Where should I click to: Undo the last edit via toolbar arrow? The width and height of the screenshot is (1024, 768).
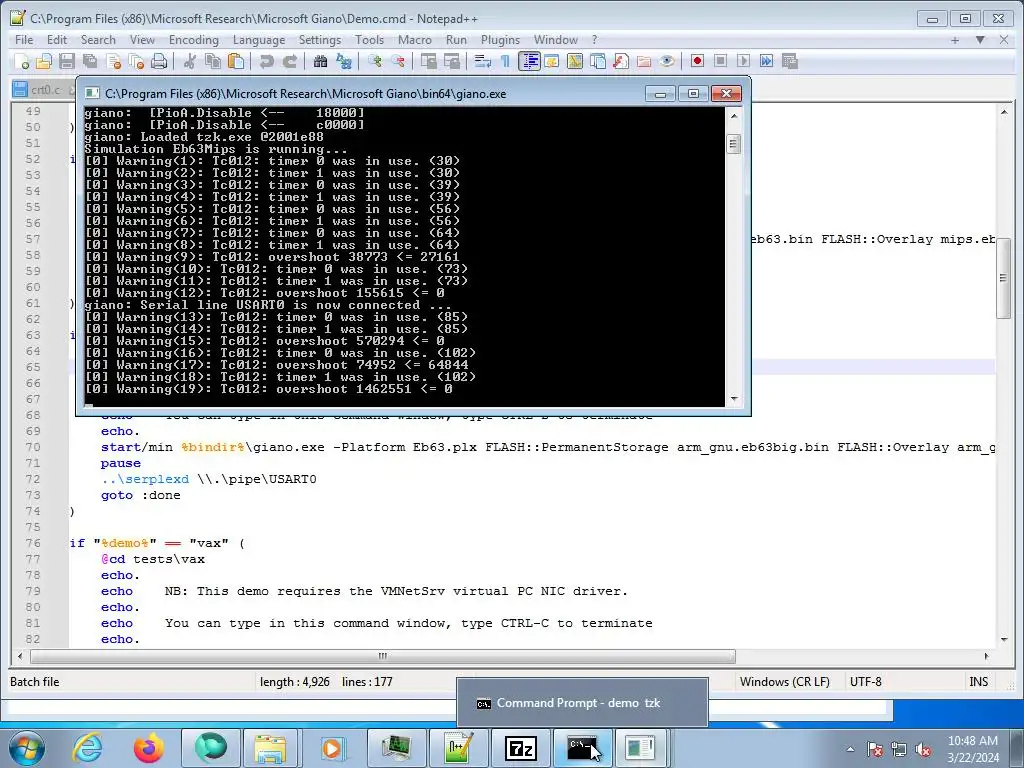point(266,61)
